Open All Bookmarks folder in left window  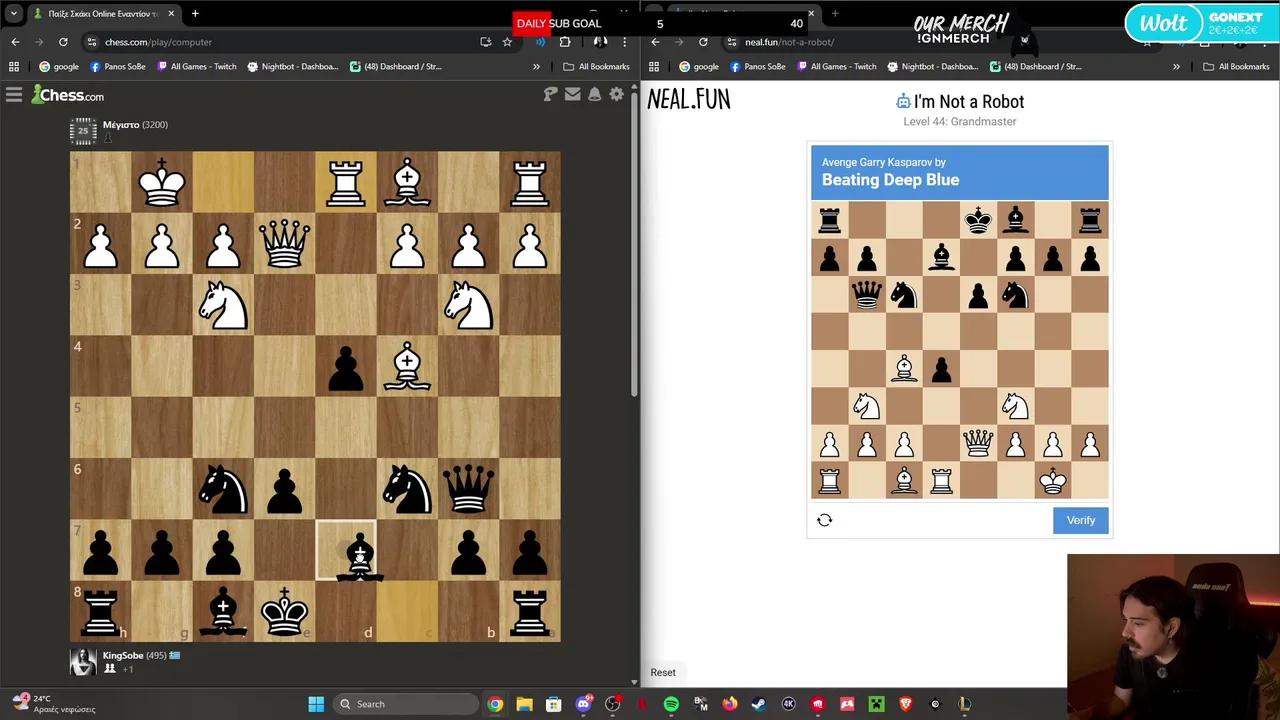[x=596, y=67]
